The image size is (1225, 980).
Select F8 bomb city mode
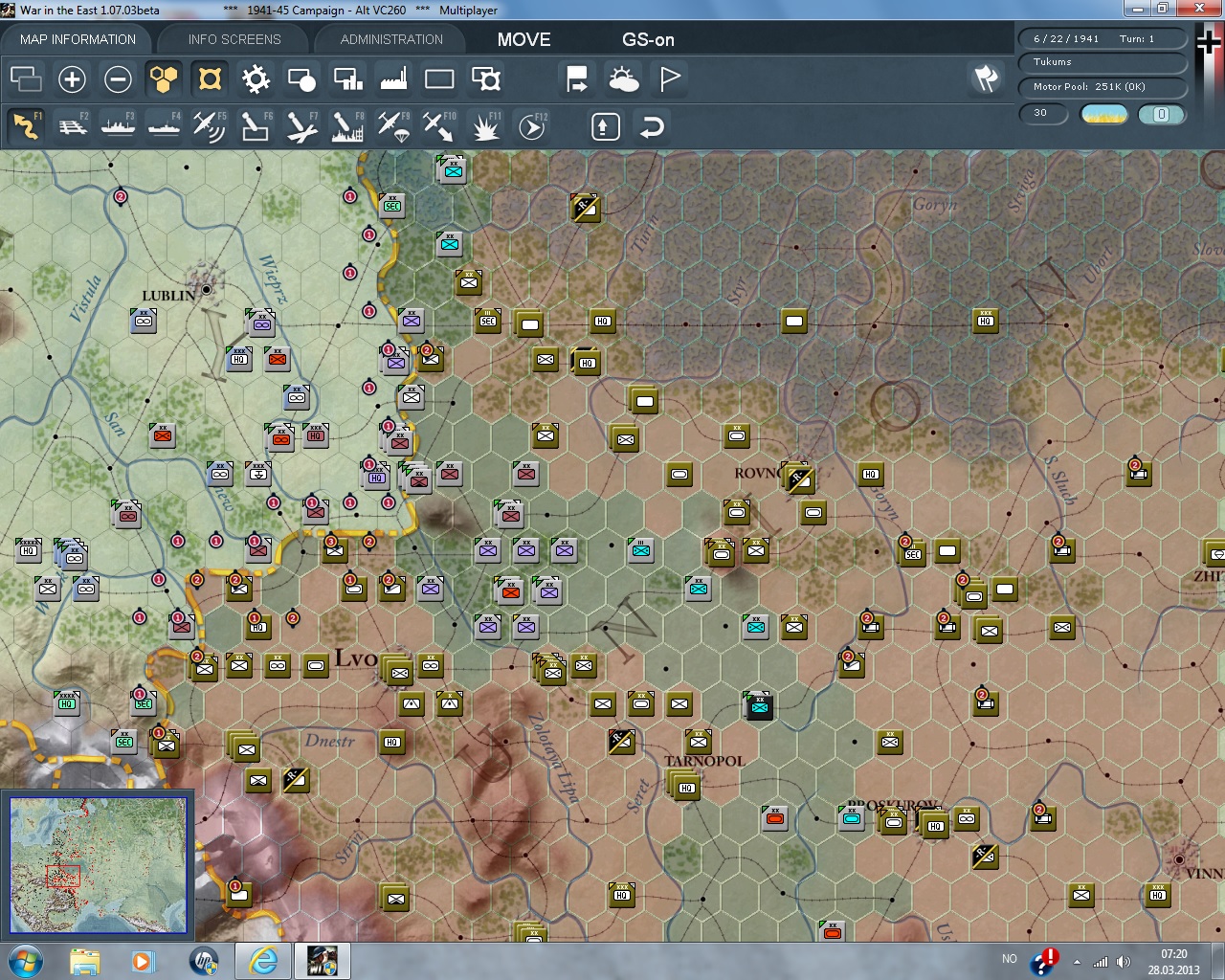click(x=347, y=125)
